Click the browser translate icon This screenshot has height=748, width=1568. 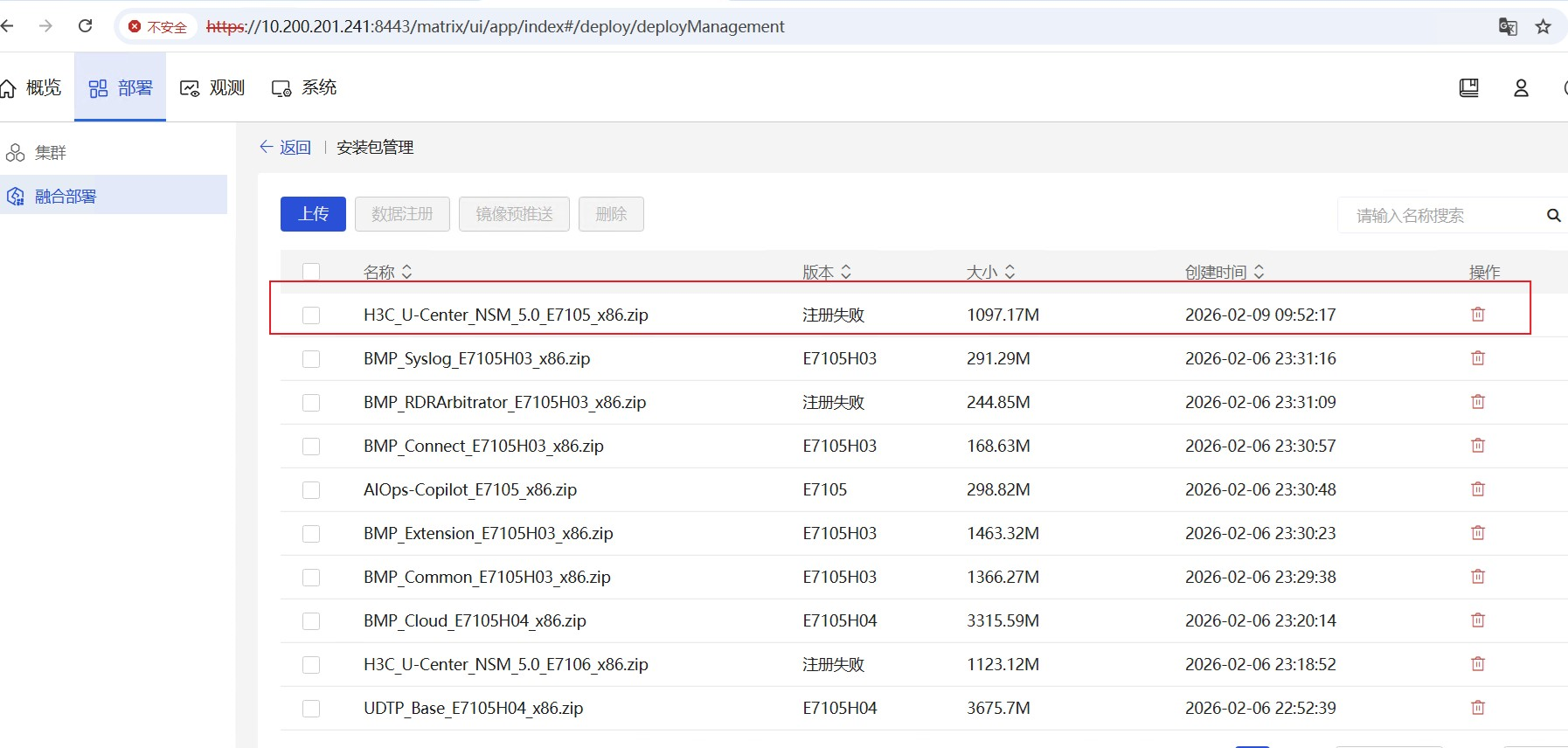[1508, 26]
